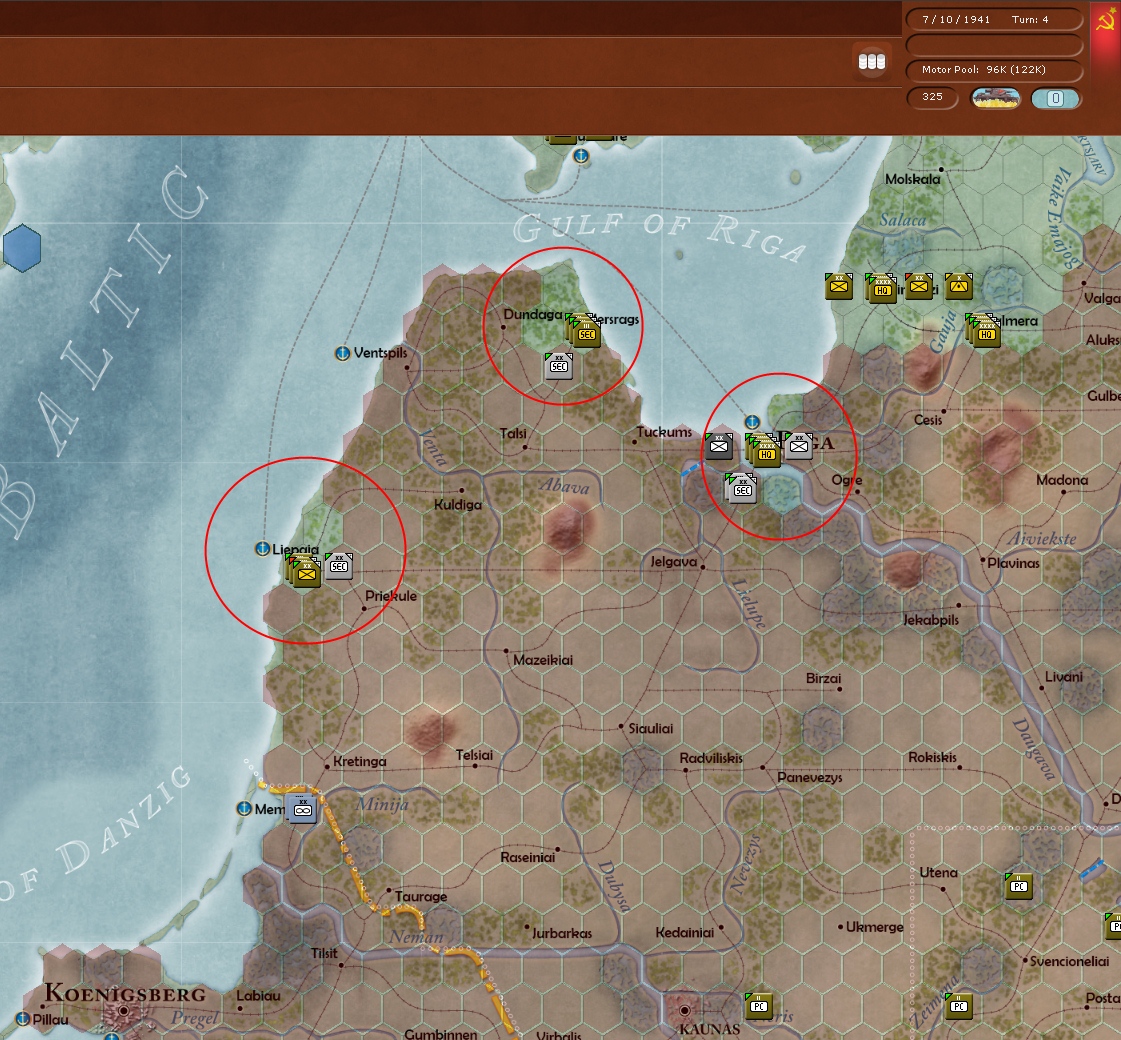This screenshot has height=1040, width=1121.
Task: Select the PC unit in the bottom right corner
Action: [x=958, y=1006]
